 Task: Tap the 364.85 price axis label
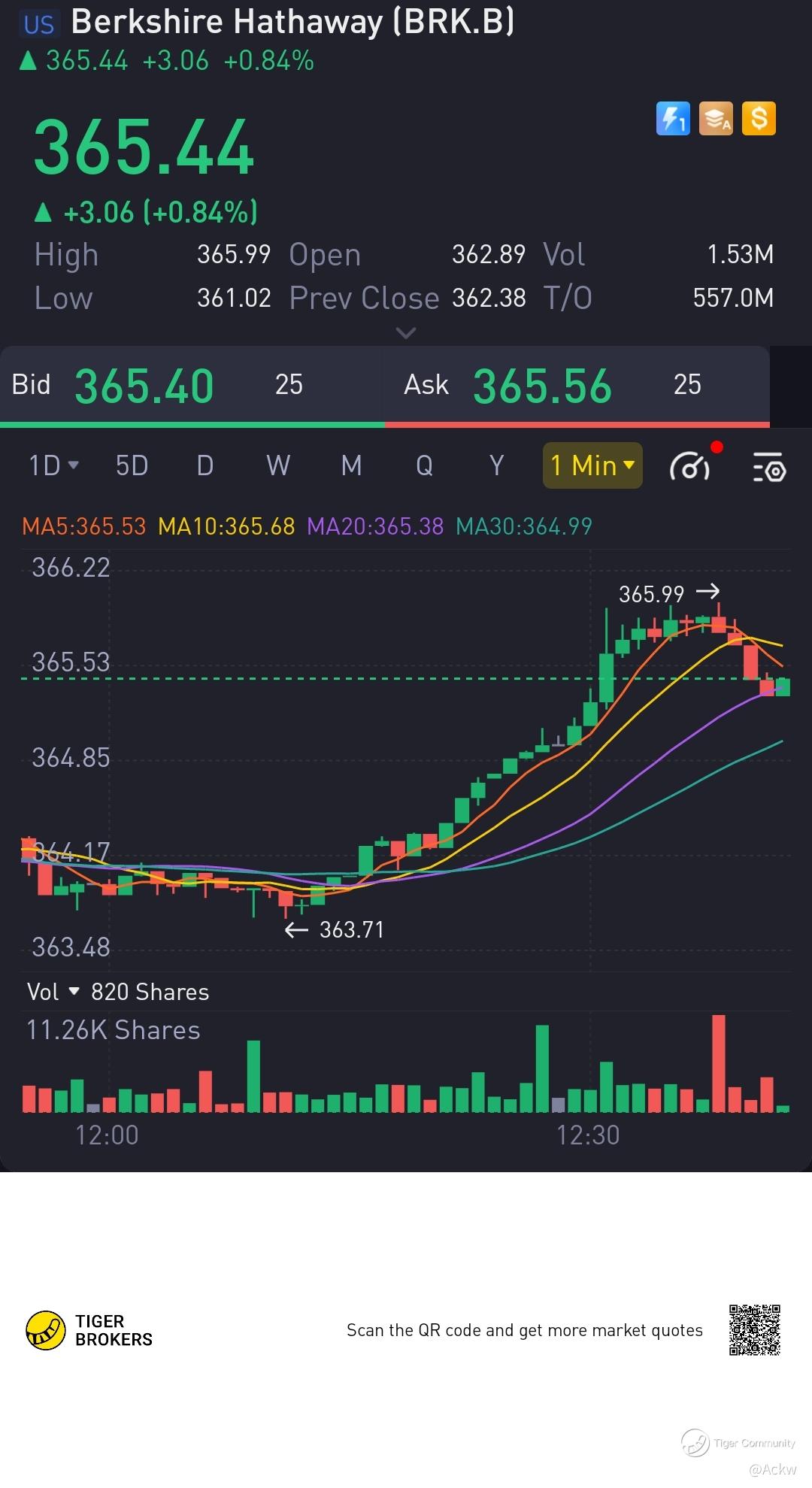pyautogui.click(x=71, y=758)
